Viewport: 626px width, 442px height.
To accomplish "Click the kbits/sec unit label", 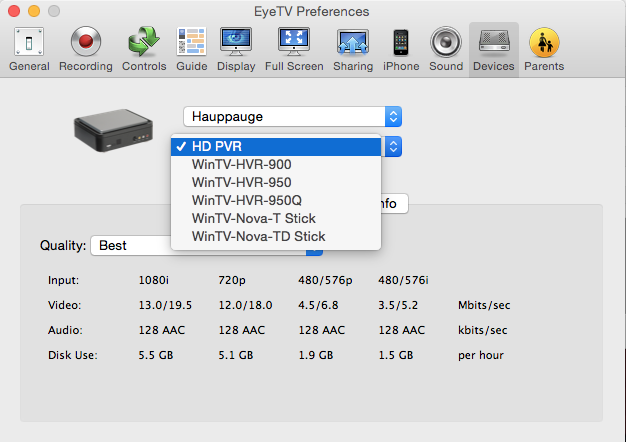I will 483,330.
